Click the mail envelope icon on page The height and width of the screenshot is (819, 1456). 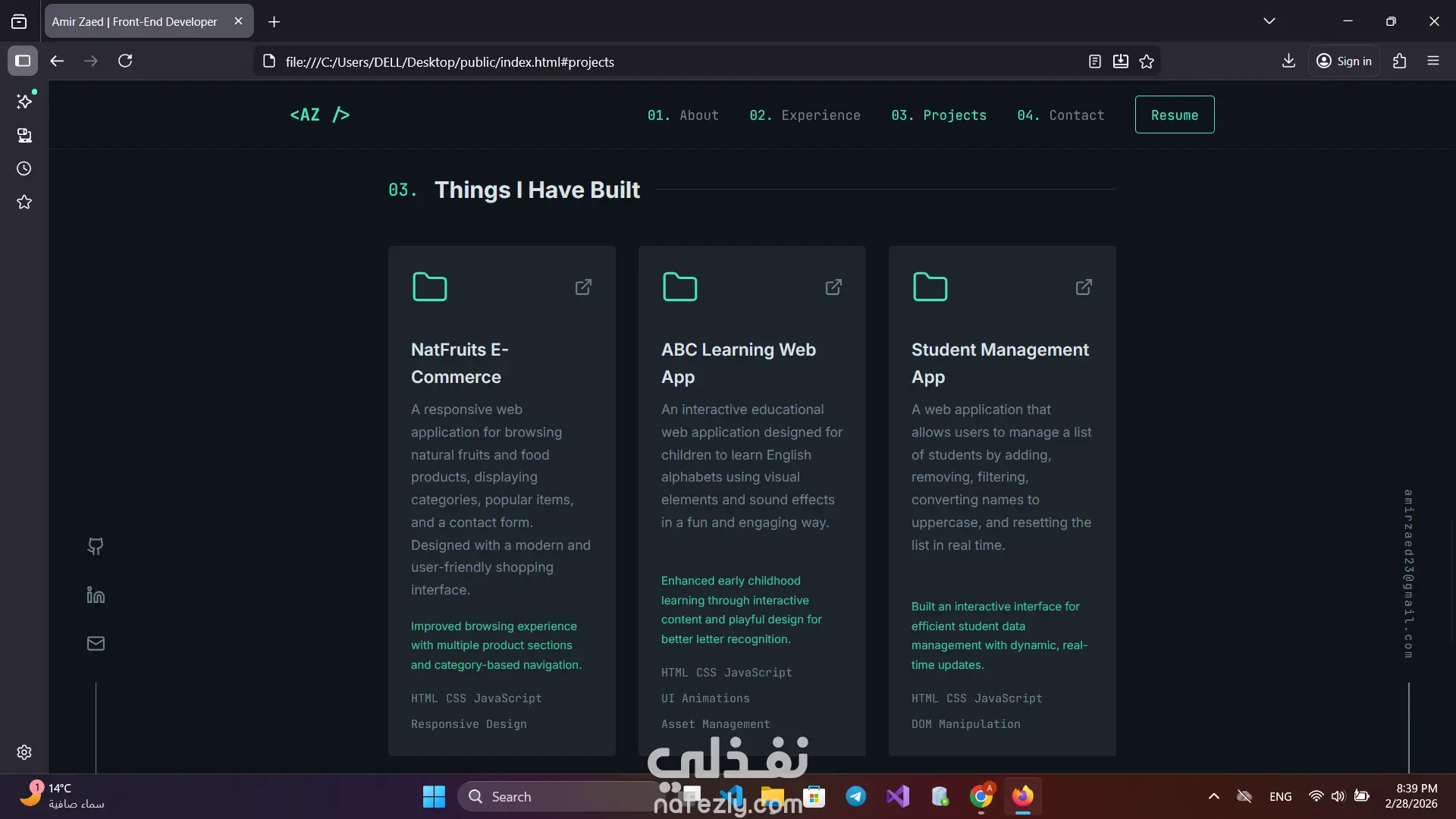[96, 643]
